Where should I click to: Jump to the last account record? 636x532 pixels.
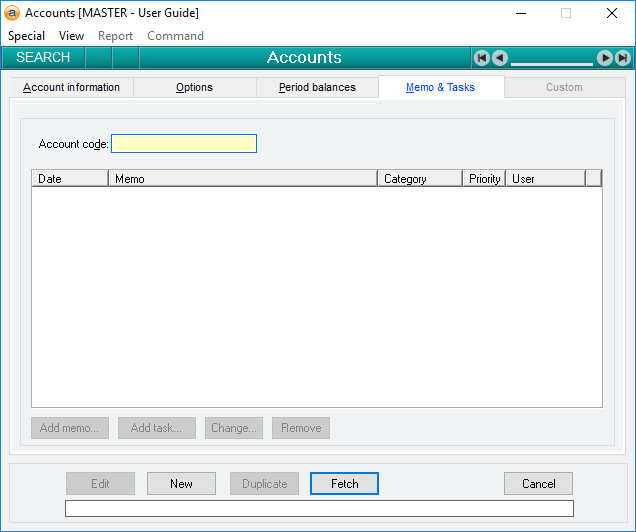click(x=623, y=58)
